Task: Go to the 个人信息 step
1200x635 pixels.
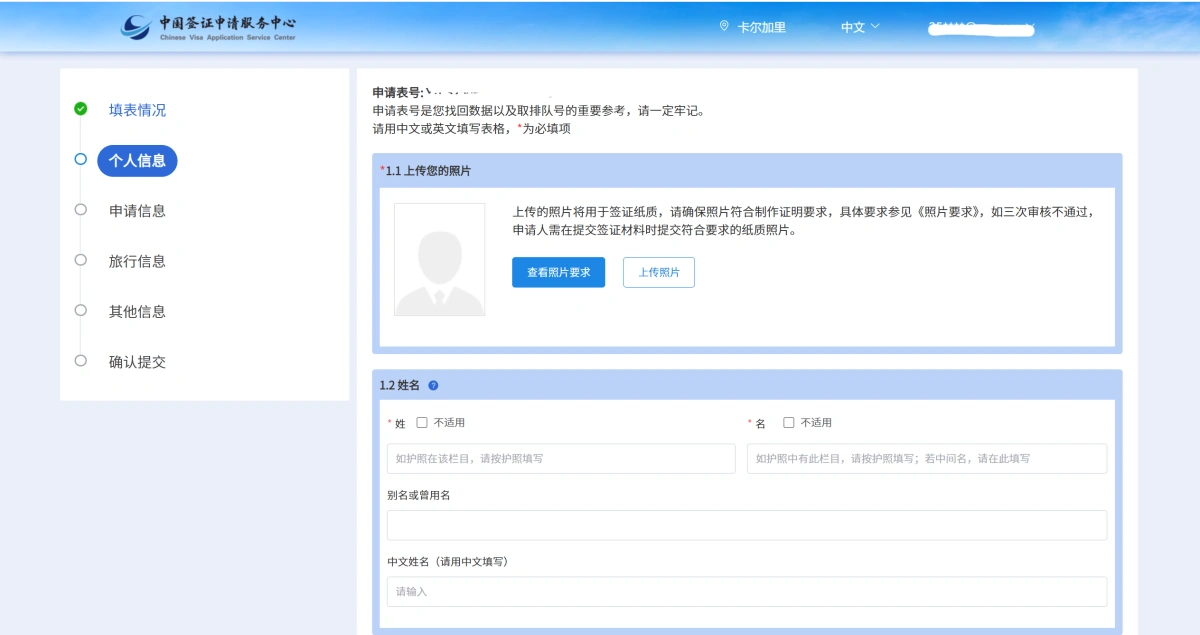Action: [x=137, y=160]
